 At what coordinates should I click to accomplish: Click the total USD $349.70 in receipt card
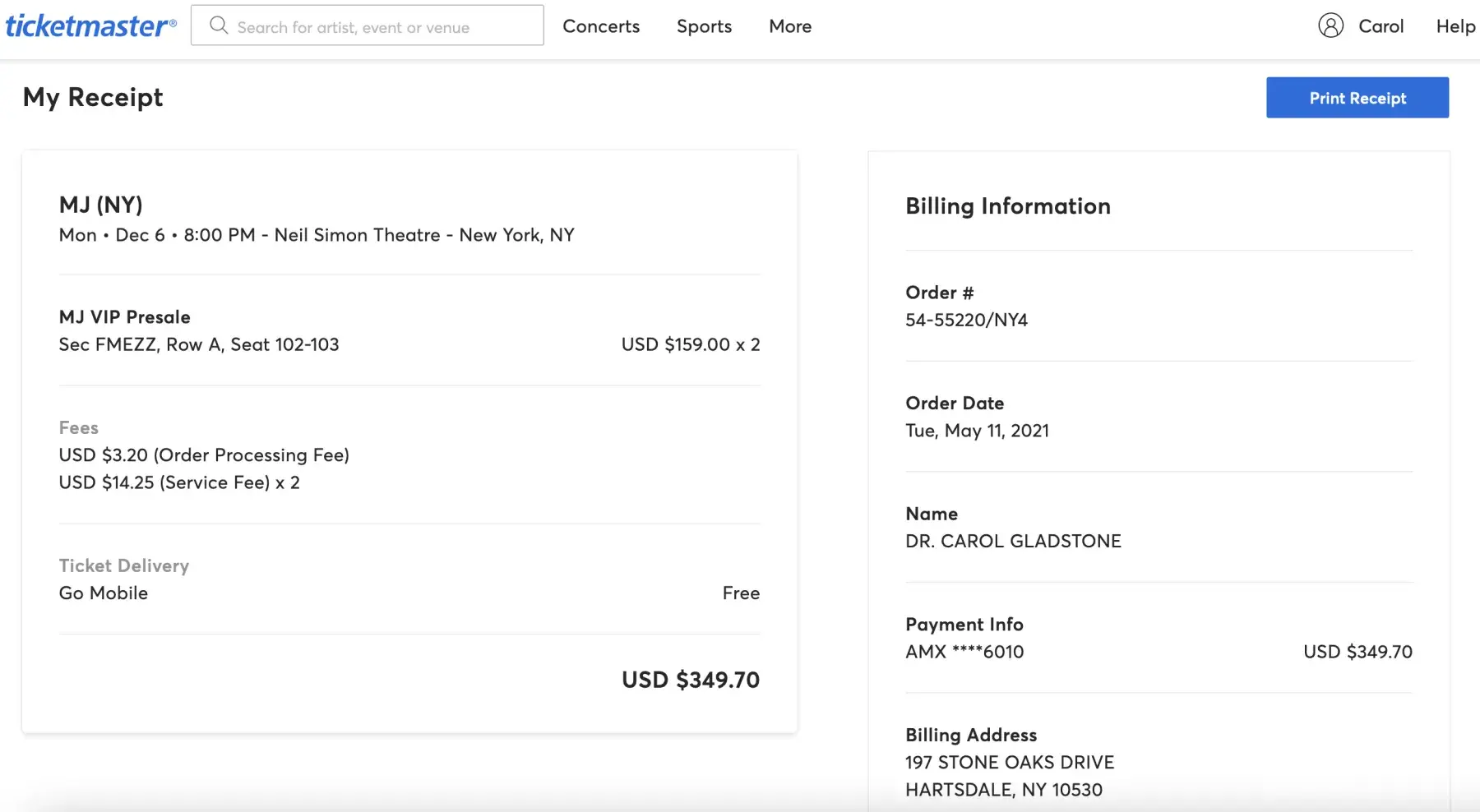690,680
